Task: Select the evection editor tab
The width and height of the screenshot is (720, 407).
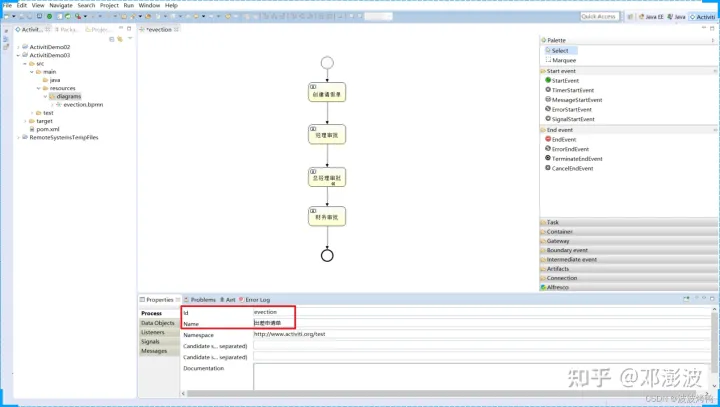Action: pos(159,29)
